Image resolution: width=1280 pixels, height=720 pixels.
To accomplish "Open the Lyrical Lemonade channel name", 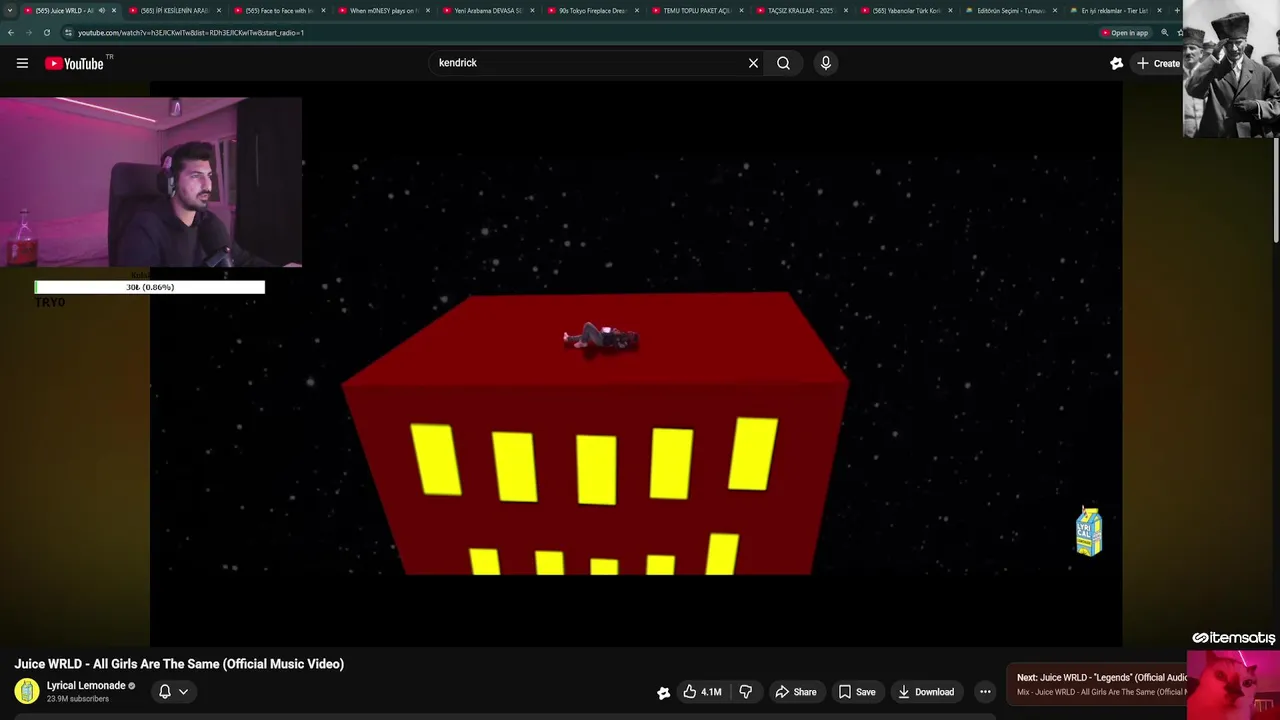I will (86, 685).
